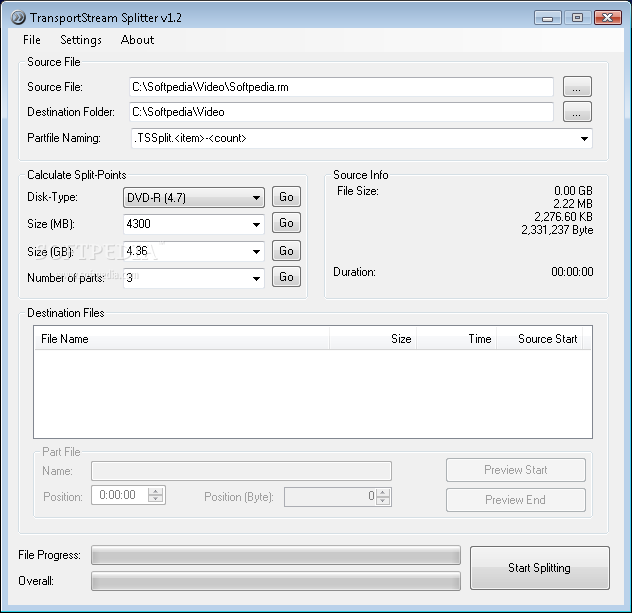632x613 pixels.
Task: Click the Position time spinner arrows
Action: pyautogui.click(x=156, y=495)
